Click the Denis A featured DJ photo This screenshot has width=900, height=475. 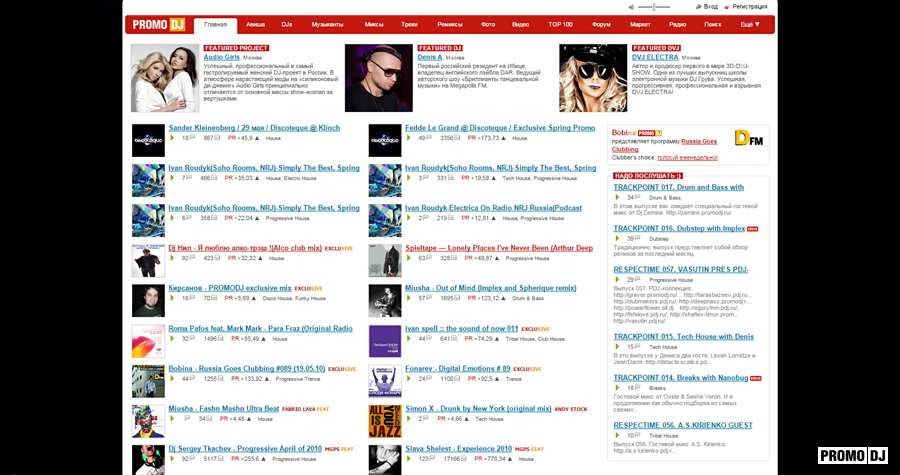pos(378,78)
